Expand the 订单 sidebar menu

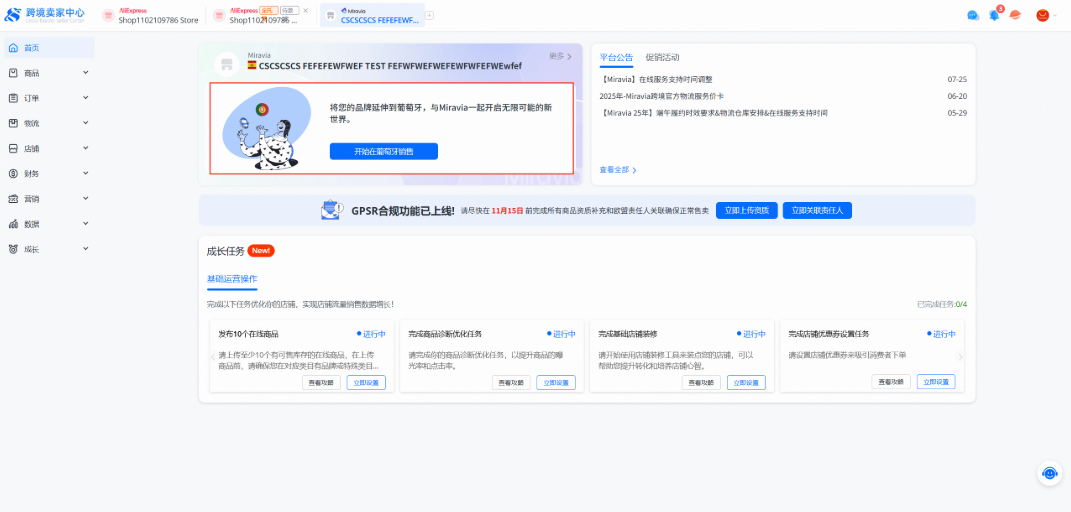[x=48, y=98]
